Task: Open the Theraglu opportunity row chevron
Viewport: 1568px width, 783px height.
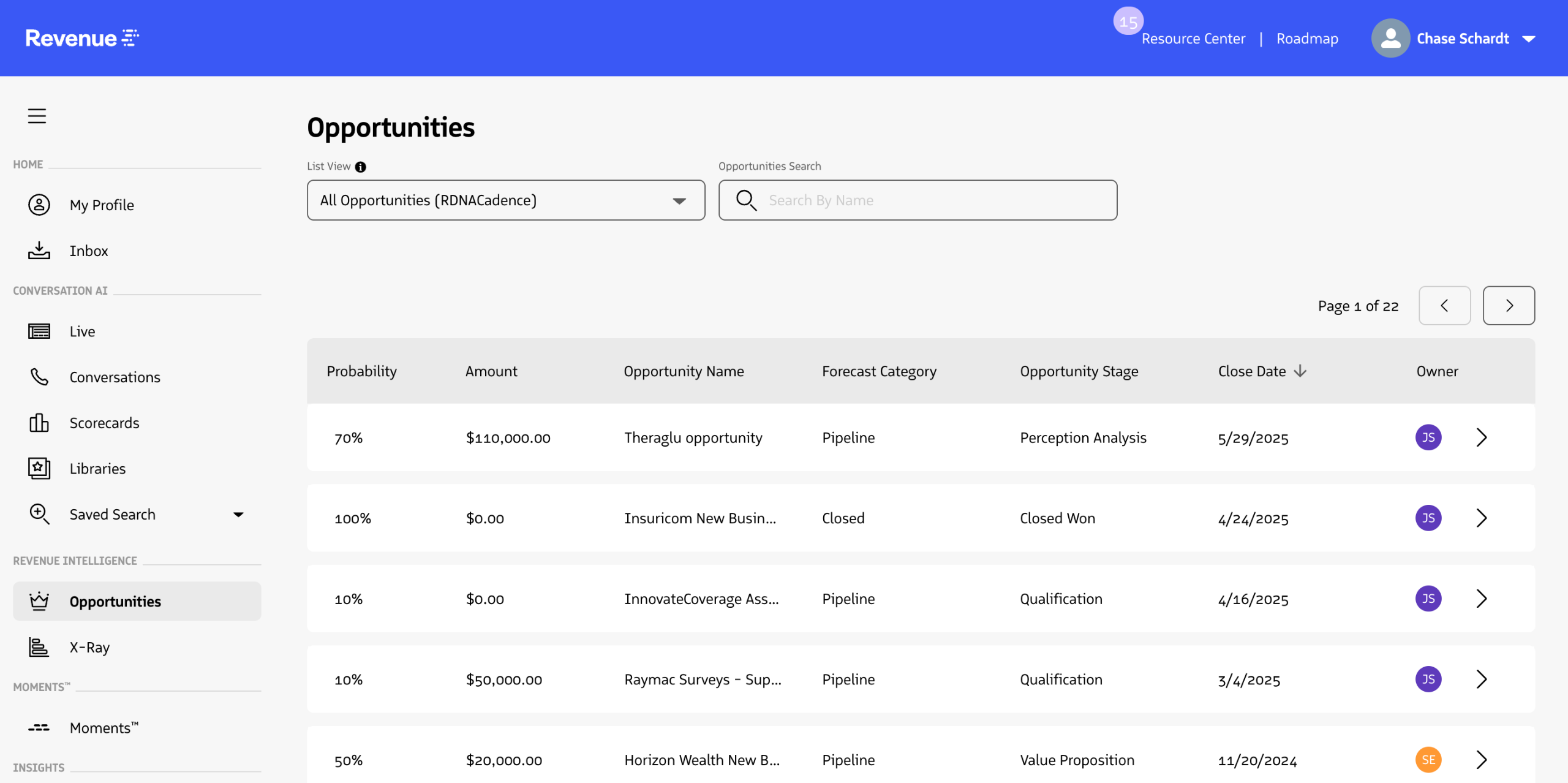Action: (1481, 437)
